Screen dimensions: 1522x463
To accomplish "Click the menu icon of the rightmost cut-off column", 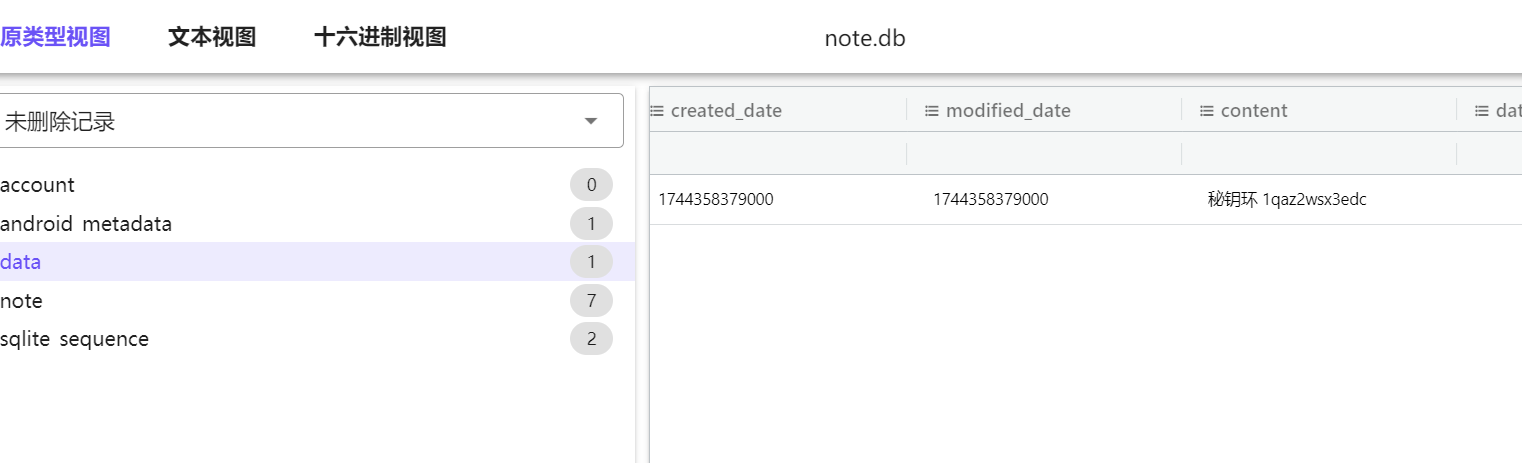I will point(1482,110).
